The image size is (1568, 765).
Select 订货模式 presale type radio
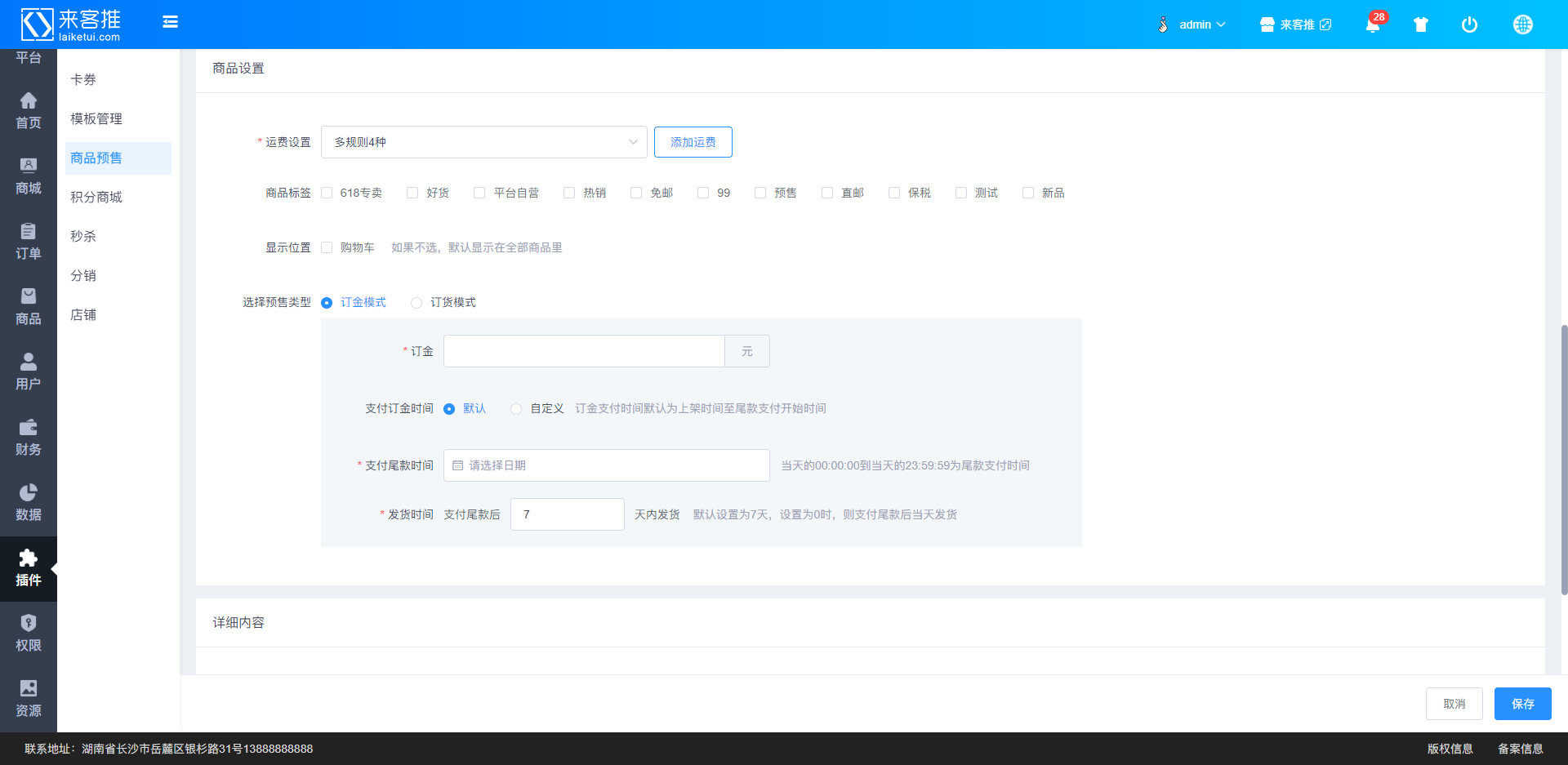(416, 303)
